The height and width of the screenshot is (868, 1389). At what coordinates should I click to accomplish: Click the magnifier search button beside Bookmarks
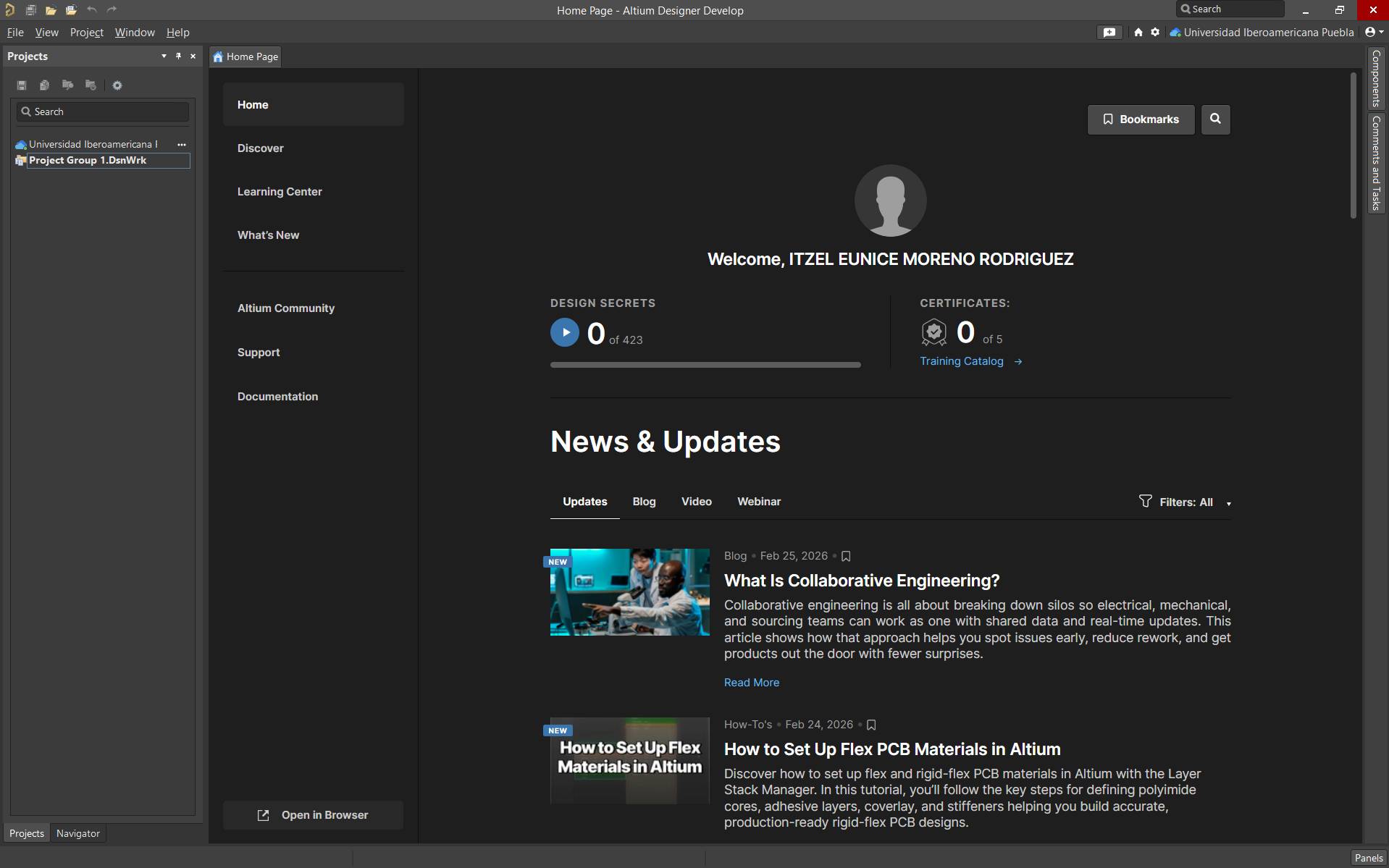point(1216,119)
